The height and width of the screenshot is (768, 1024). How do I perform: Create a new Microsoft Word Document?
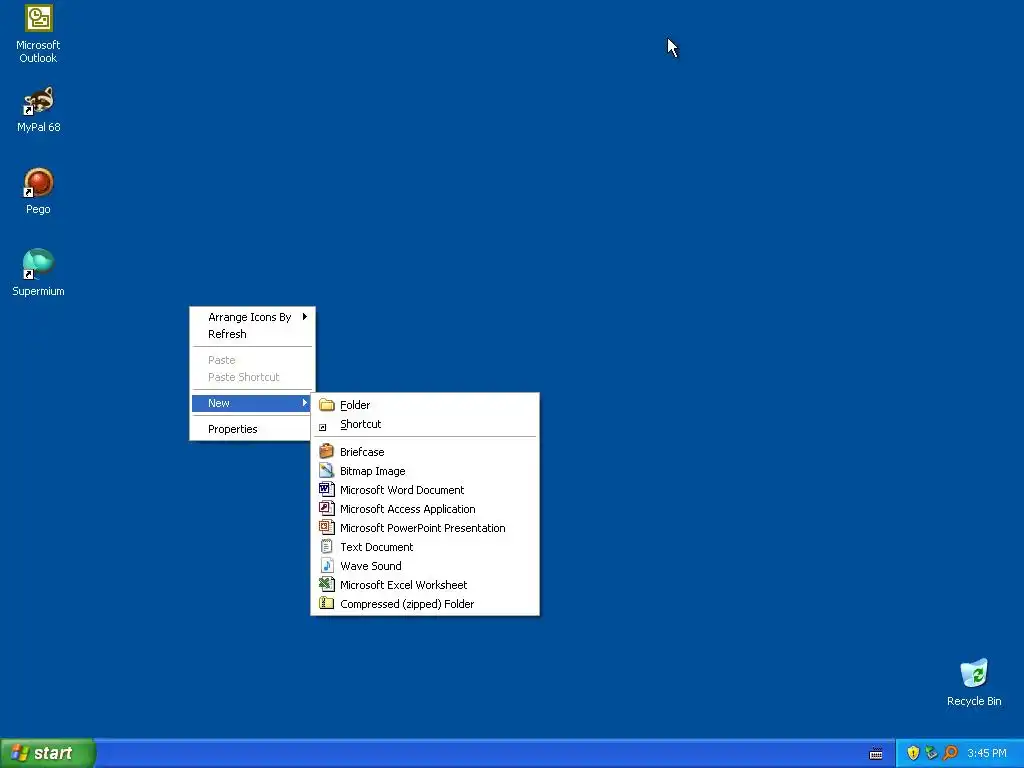pos(425,490)
